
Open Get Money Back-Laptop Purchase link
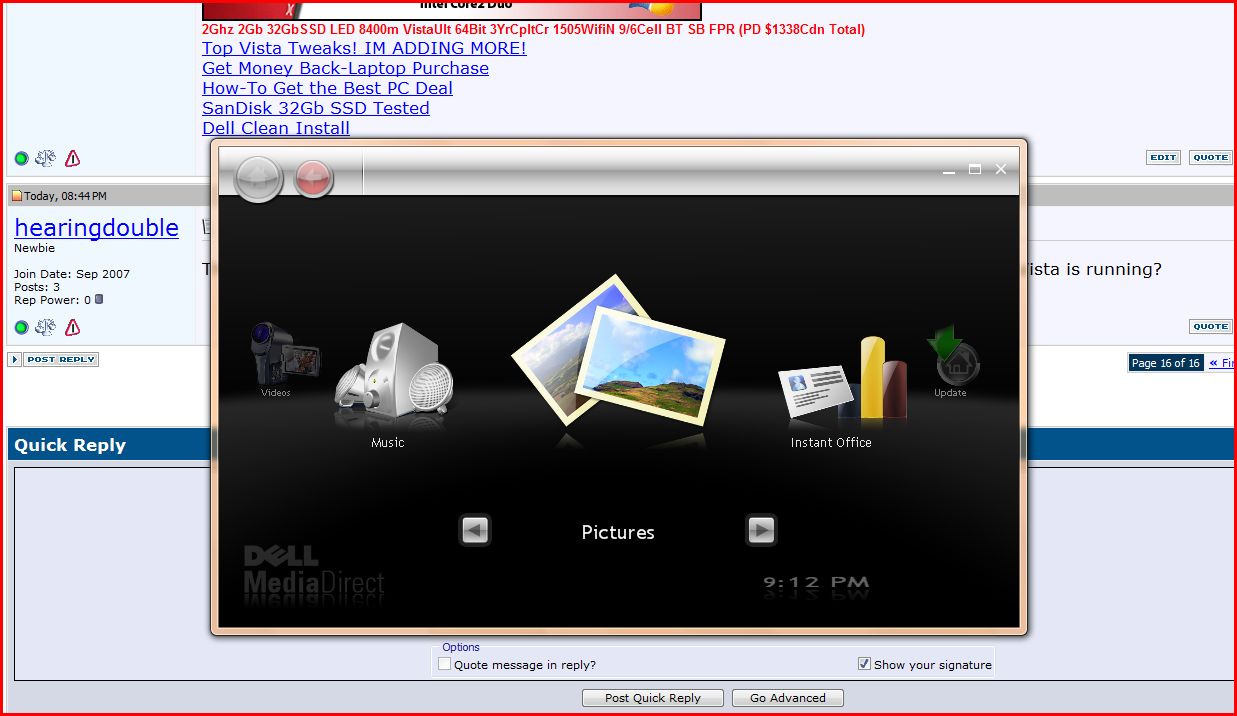(x=345, y=68)
